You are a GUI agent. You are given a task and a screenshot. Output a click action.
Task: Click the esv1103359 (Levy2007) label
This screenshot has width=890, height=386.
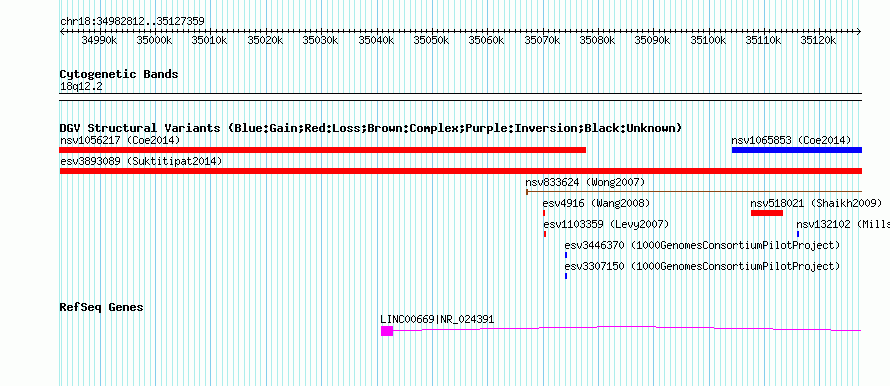pyautogui.click(x=606, y=224)
